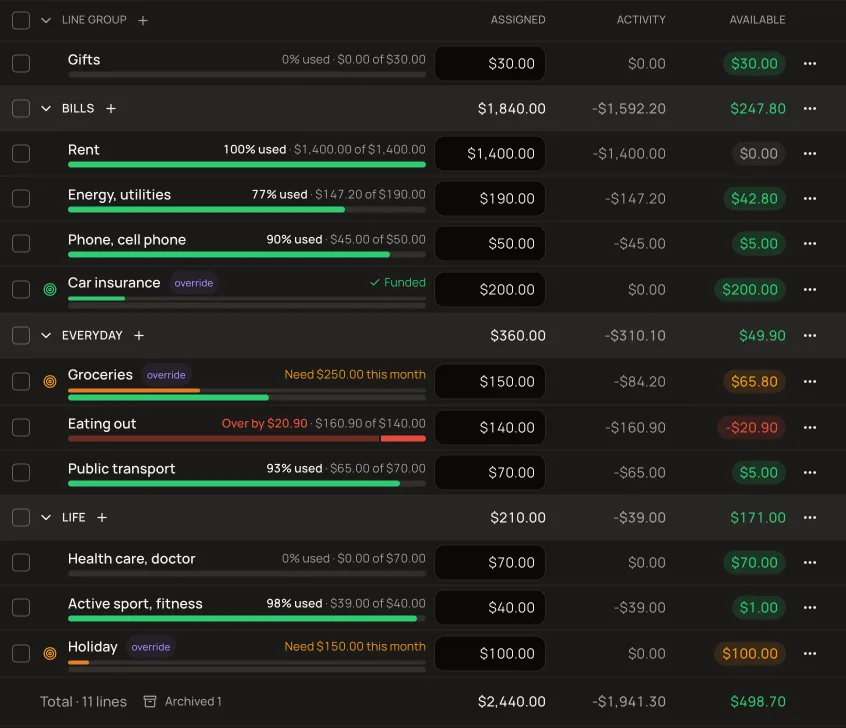The image size is (846, 728).
Task: Tick the Phone, cell phone checkbox
Action: 21,243
